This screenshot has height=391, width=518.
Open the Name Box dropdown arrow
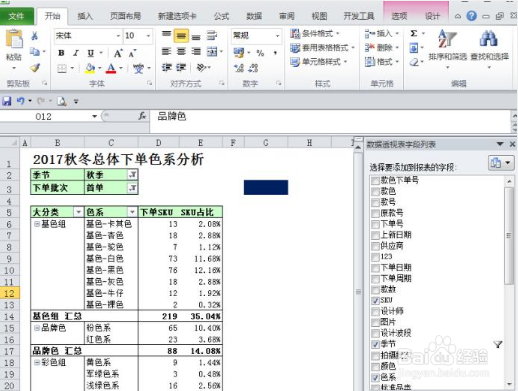pos(94,116)
